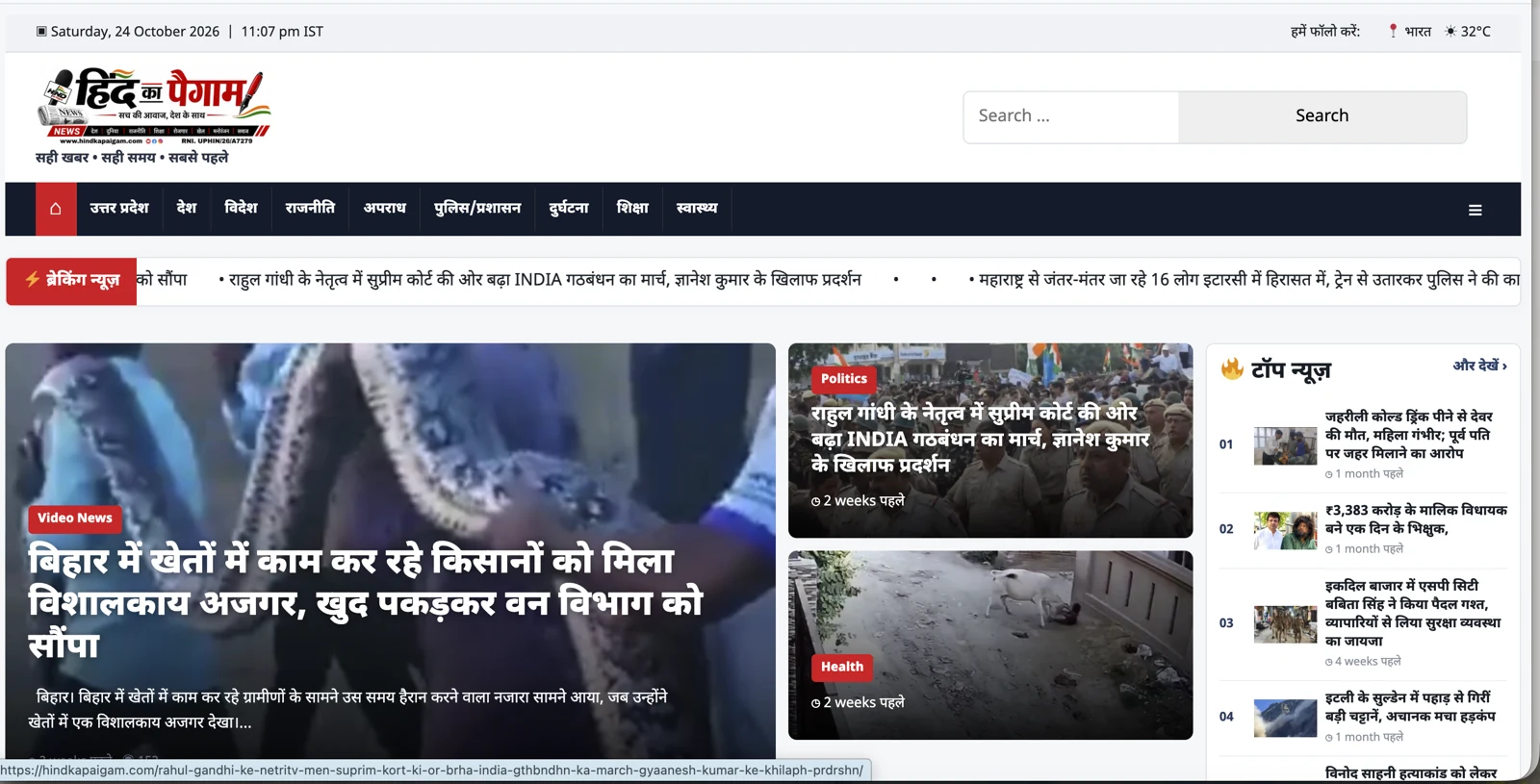
Task: Click the Health category tag
Action: (842, 667)
